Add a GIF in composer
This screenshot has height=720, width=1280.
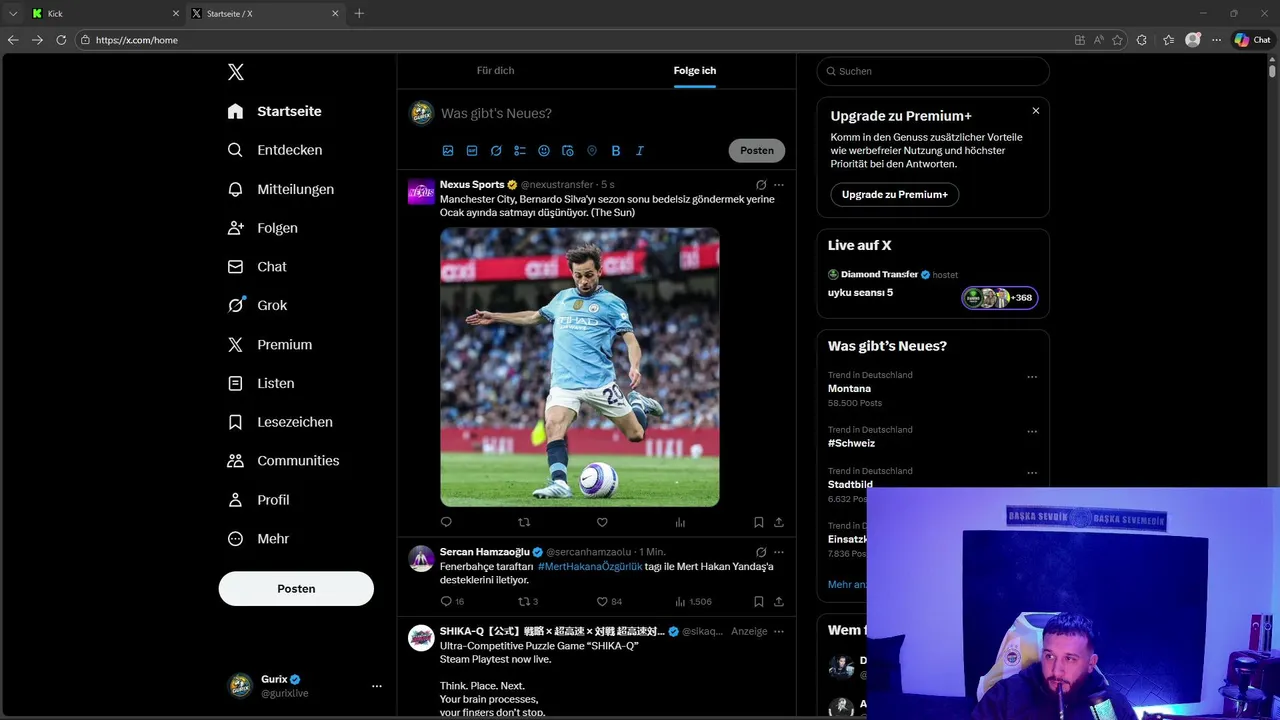(472, 151)
